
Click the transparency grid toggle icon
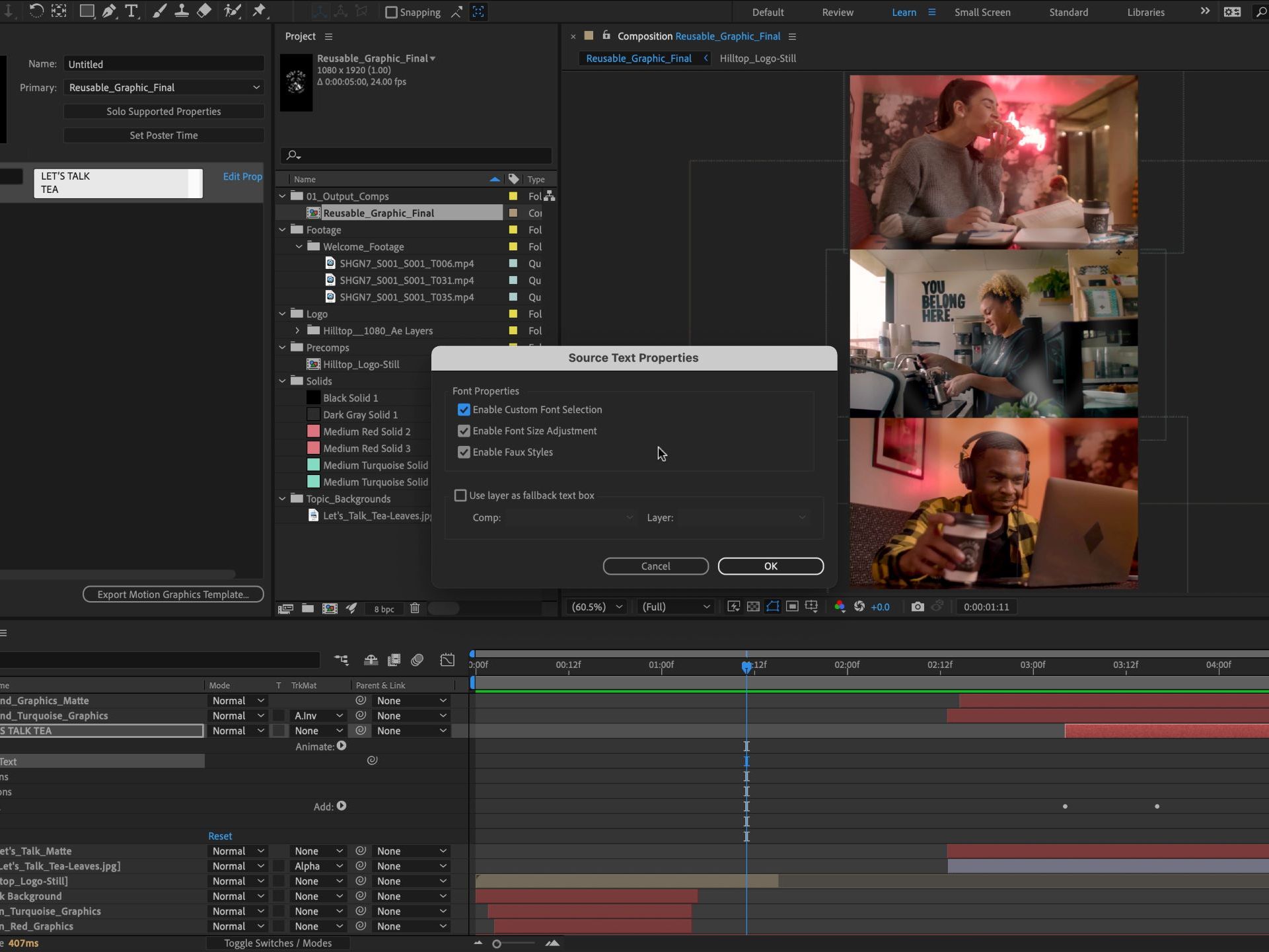[753, 606]
